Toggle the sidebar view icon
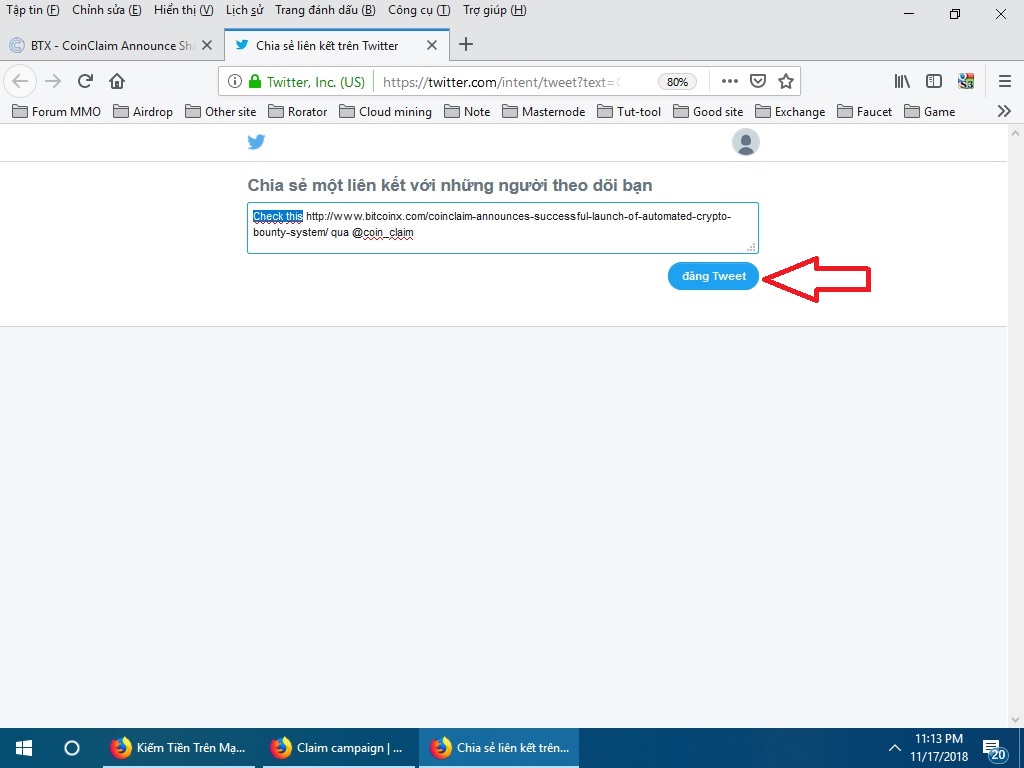1024x768 pixels. 934,81
